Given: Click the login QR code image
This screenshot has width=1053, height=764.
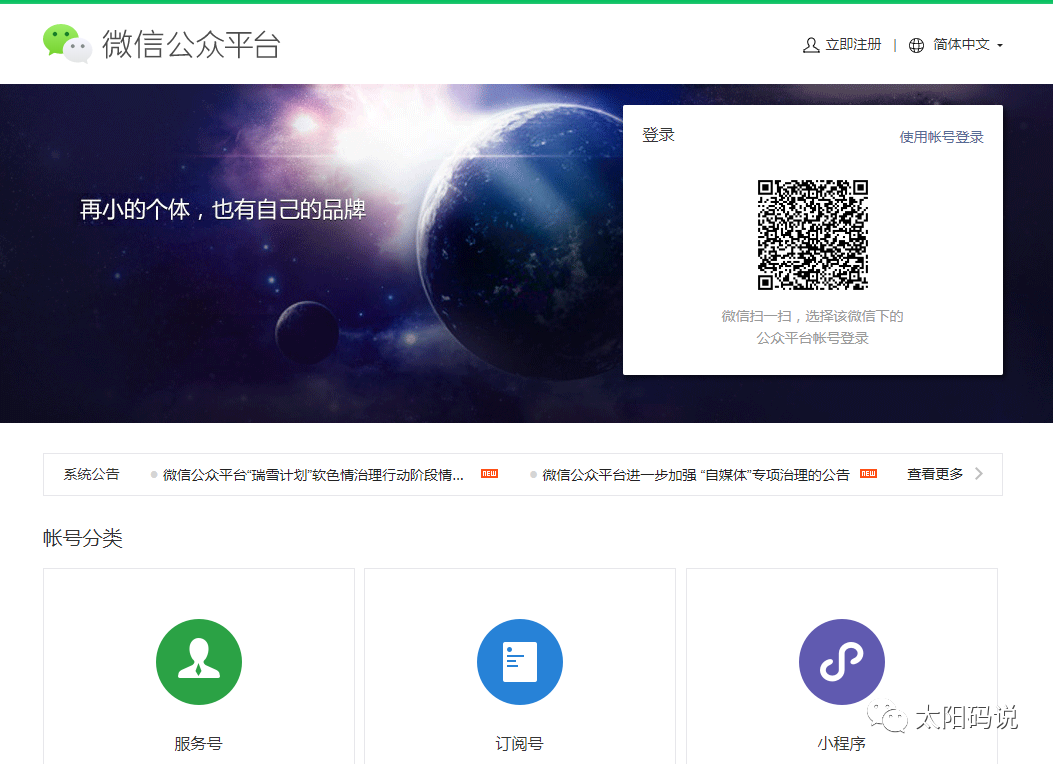Looking at the screenshot, I should 813,235.
